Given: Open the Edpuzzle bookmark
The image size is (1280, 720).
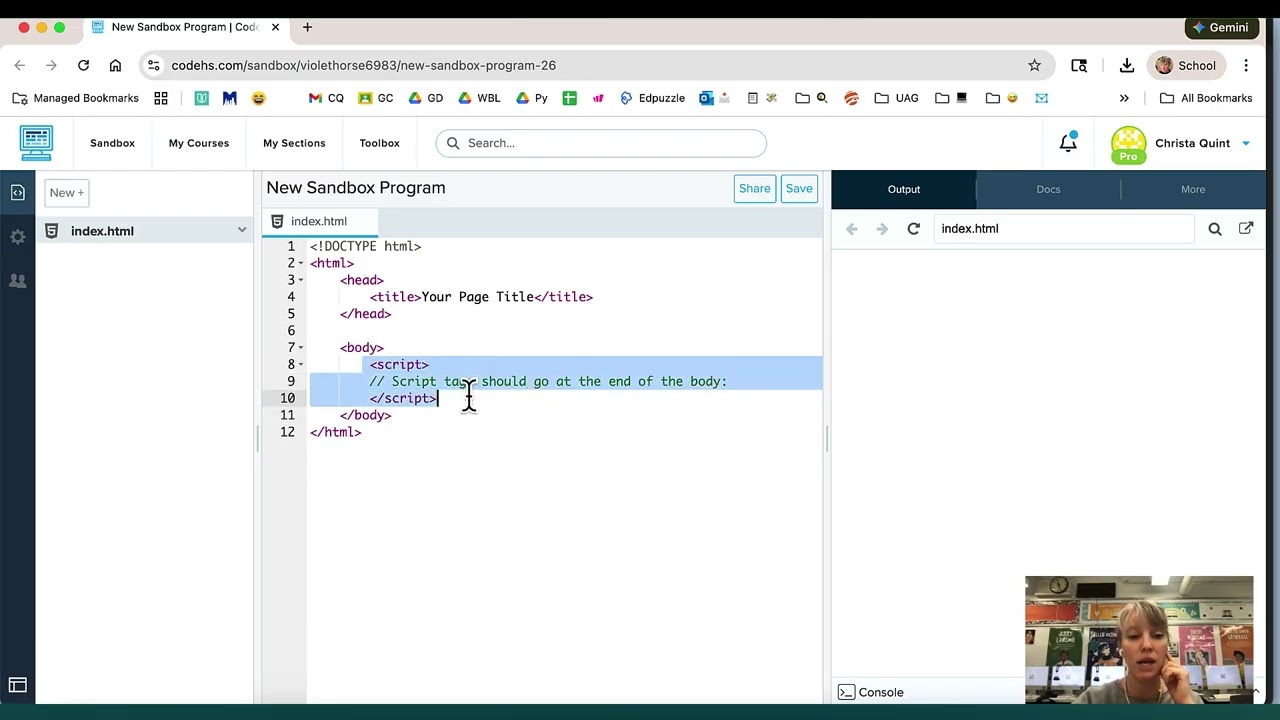Looking at the screenshot, I should pos(652,98).
